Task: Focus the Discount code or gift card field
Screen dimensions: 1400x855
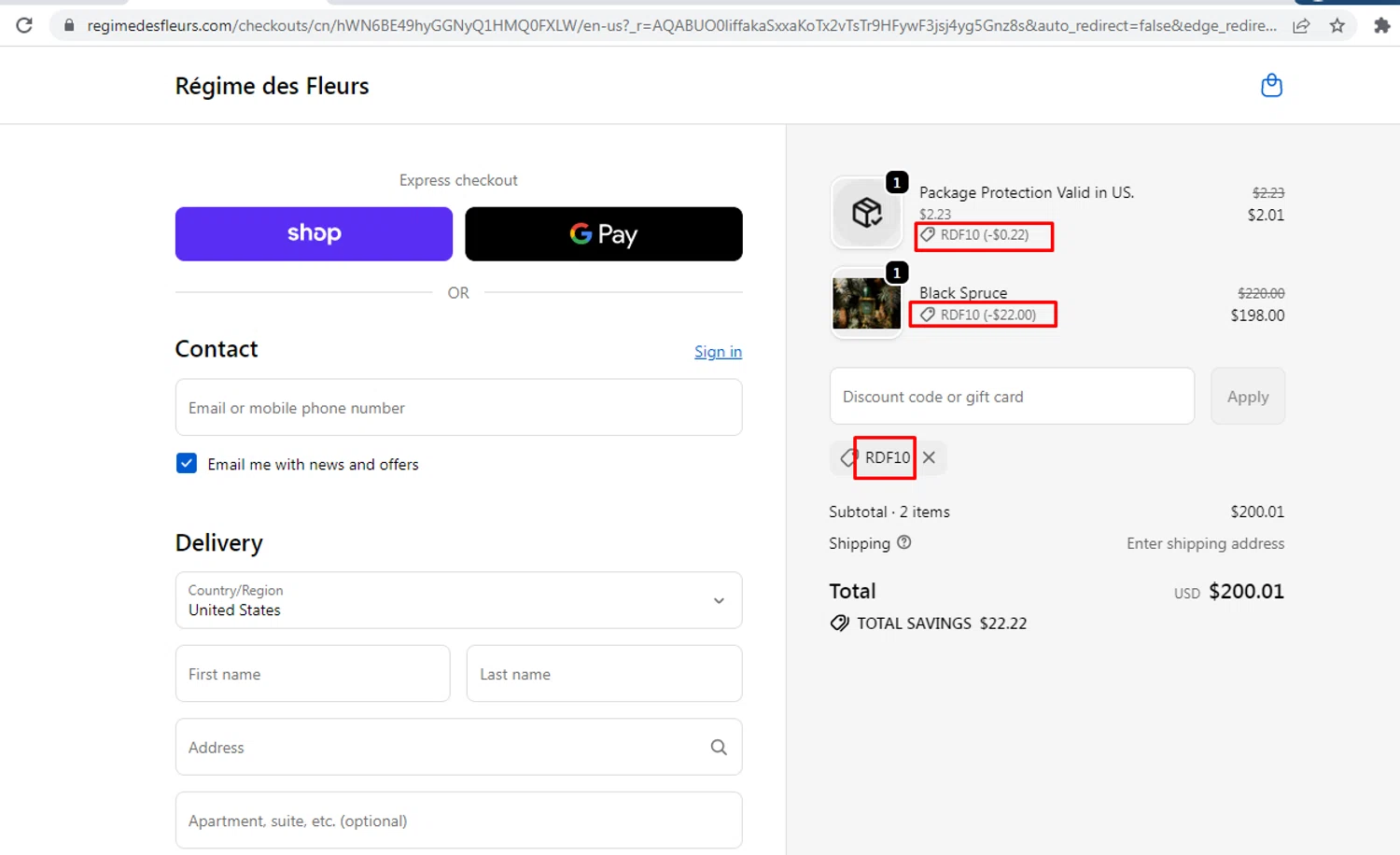Action: point(1012,397)
